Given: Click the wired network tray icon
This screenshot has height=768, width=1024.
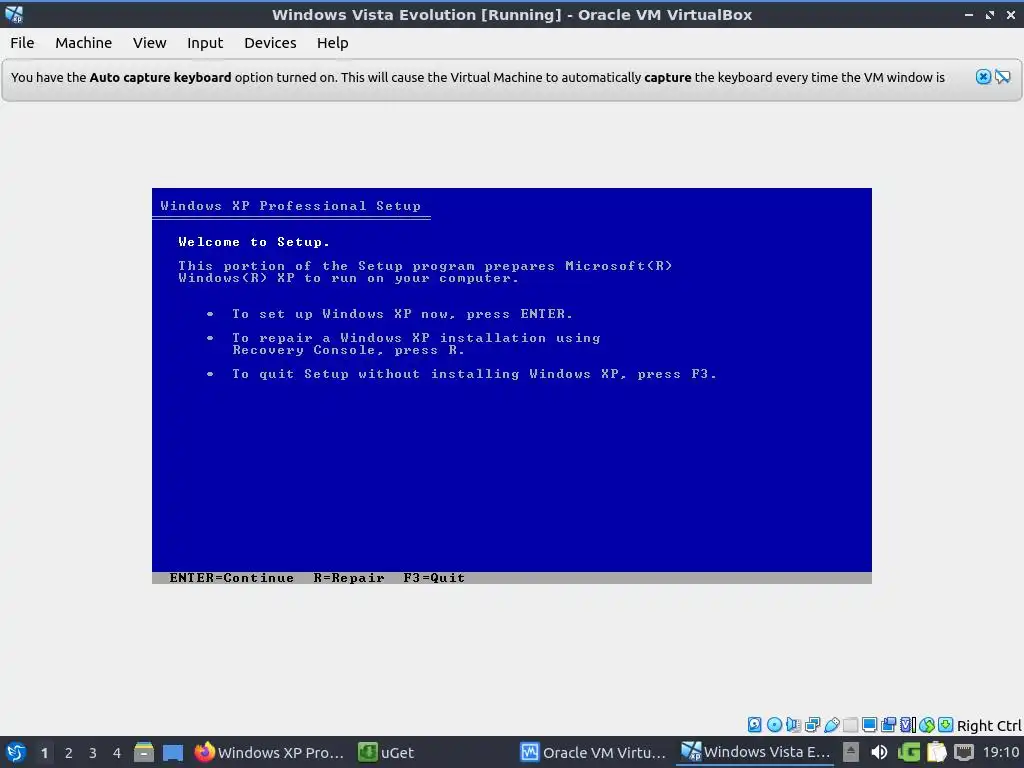Looking at the screenshot, I should (x=964, y=752).
